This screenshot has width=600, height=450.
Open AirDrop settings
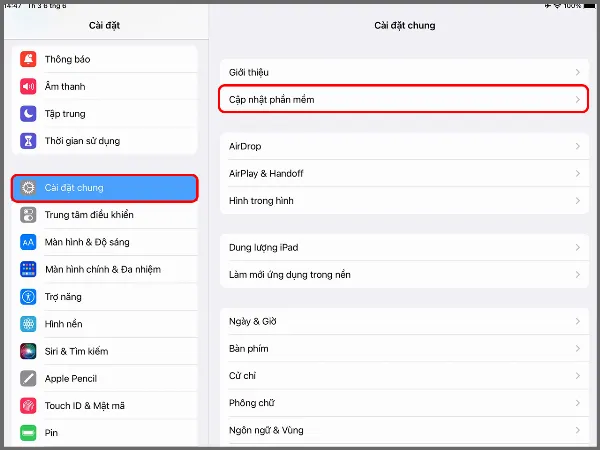pos(404,146)
